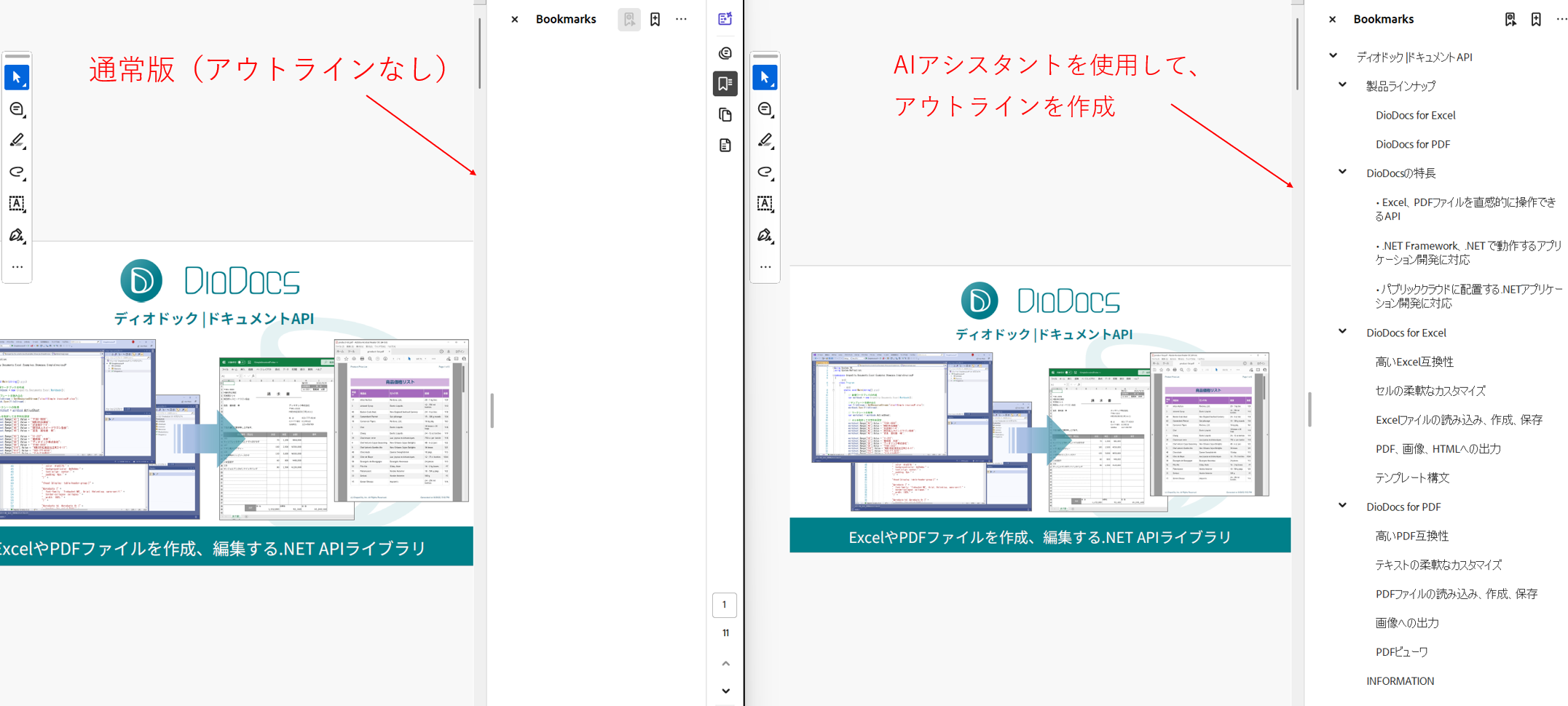Collapse the DioDocs for PDF bookmark group
This screenshot has width=1568, height=706.
1342,506
